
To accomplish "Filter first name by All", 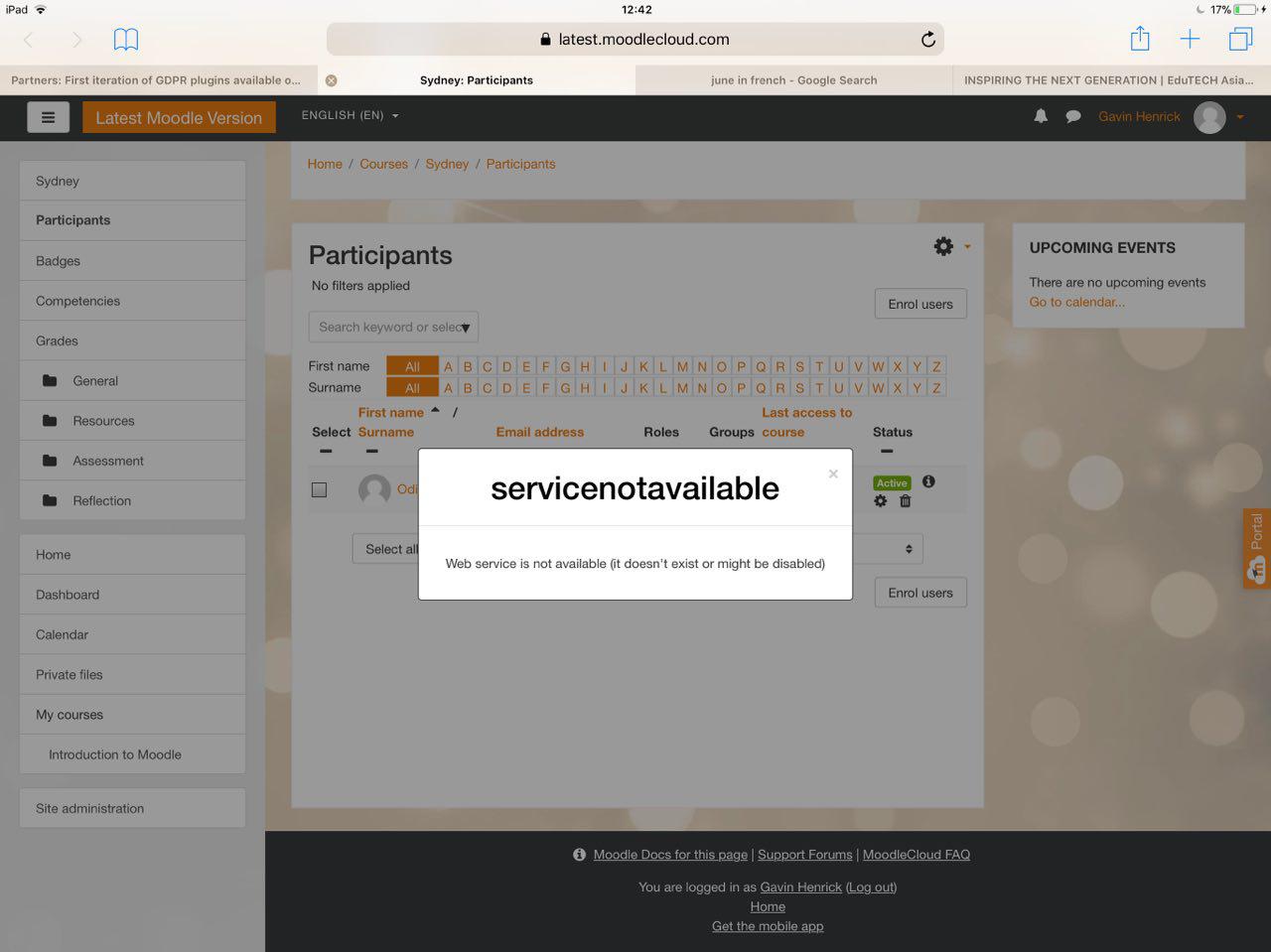I will pyautogui.click(x=412, y=366).
